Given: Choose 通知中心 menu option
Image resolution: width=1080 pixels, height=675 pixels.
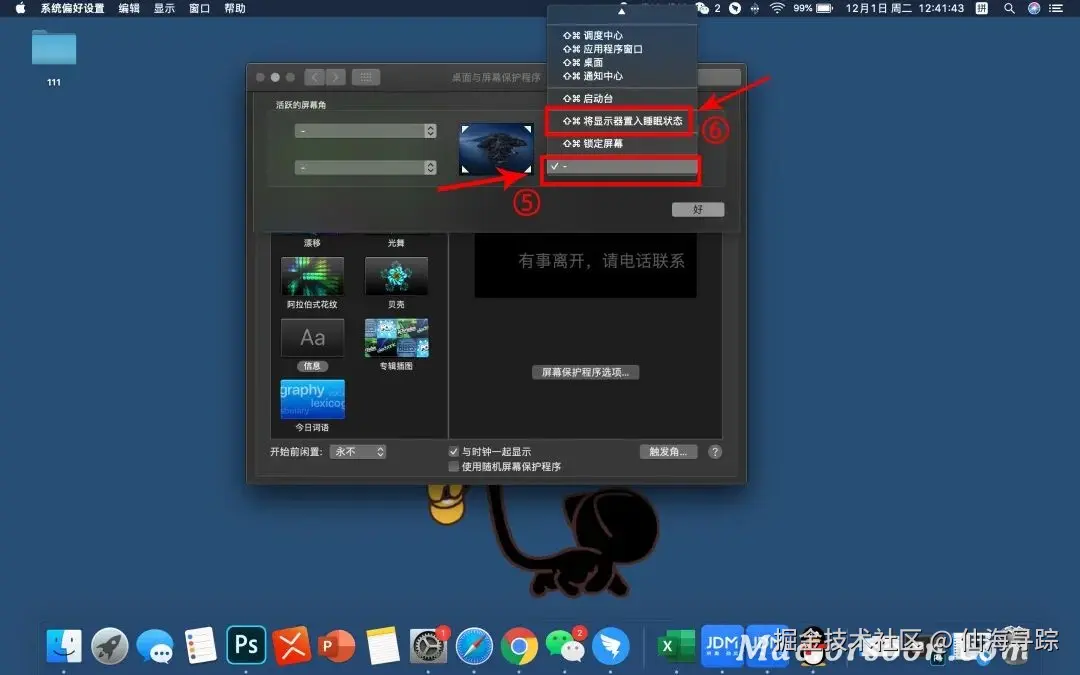Looking at the screenshot, I should coord(622,76).
